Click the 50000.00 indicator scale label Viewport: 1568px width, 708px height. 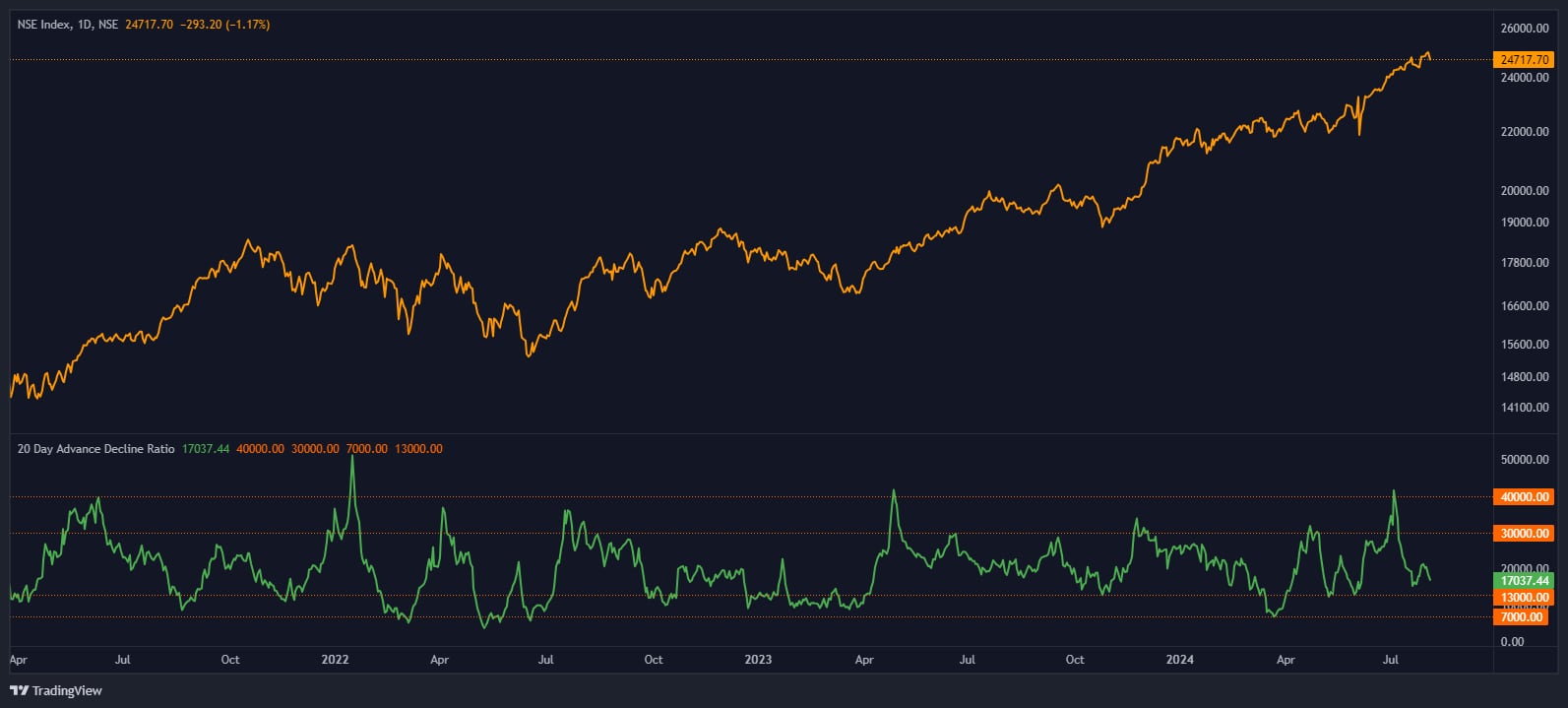click(x=1524, y=460)
